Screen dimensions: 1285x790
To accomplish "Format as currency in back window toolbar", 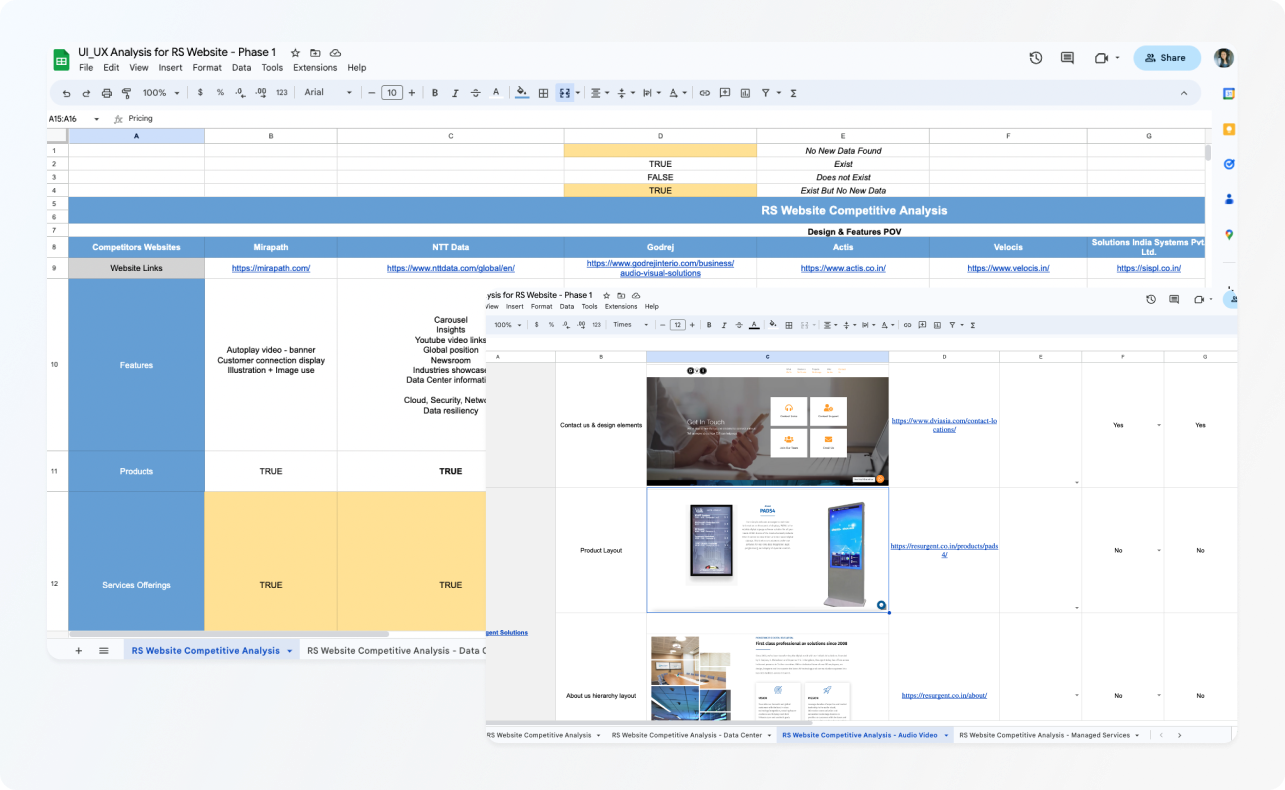I will click(x=200, y=93).
